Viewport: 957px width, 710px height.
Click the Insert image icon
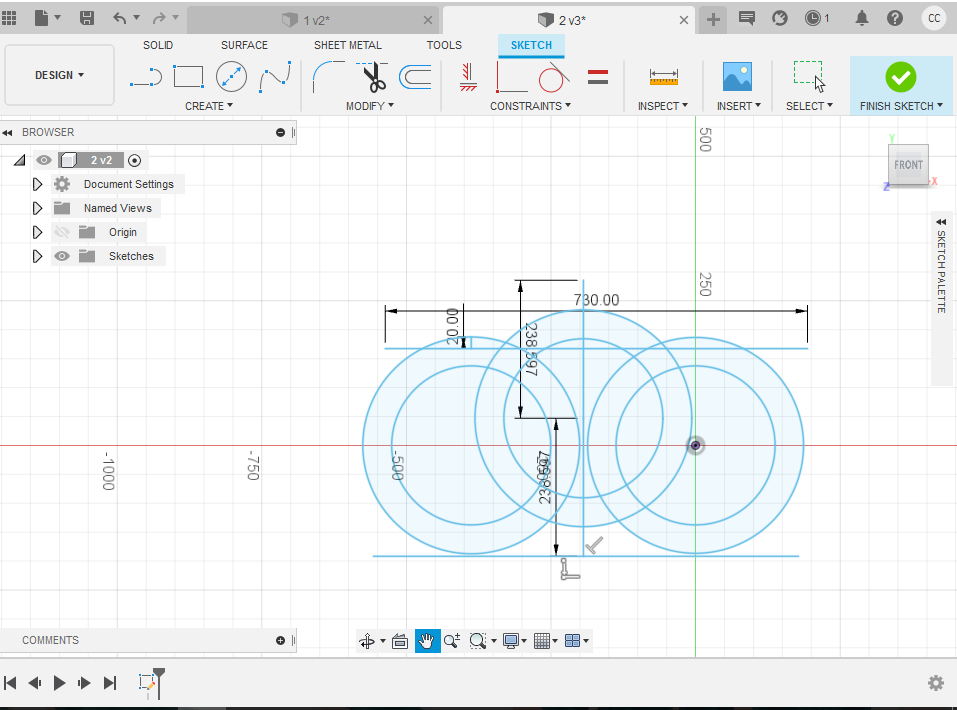(737, 77)
